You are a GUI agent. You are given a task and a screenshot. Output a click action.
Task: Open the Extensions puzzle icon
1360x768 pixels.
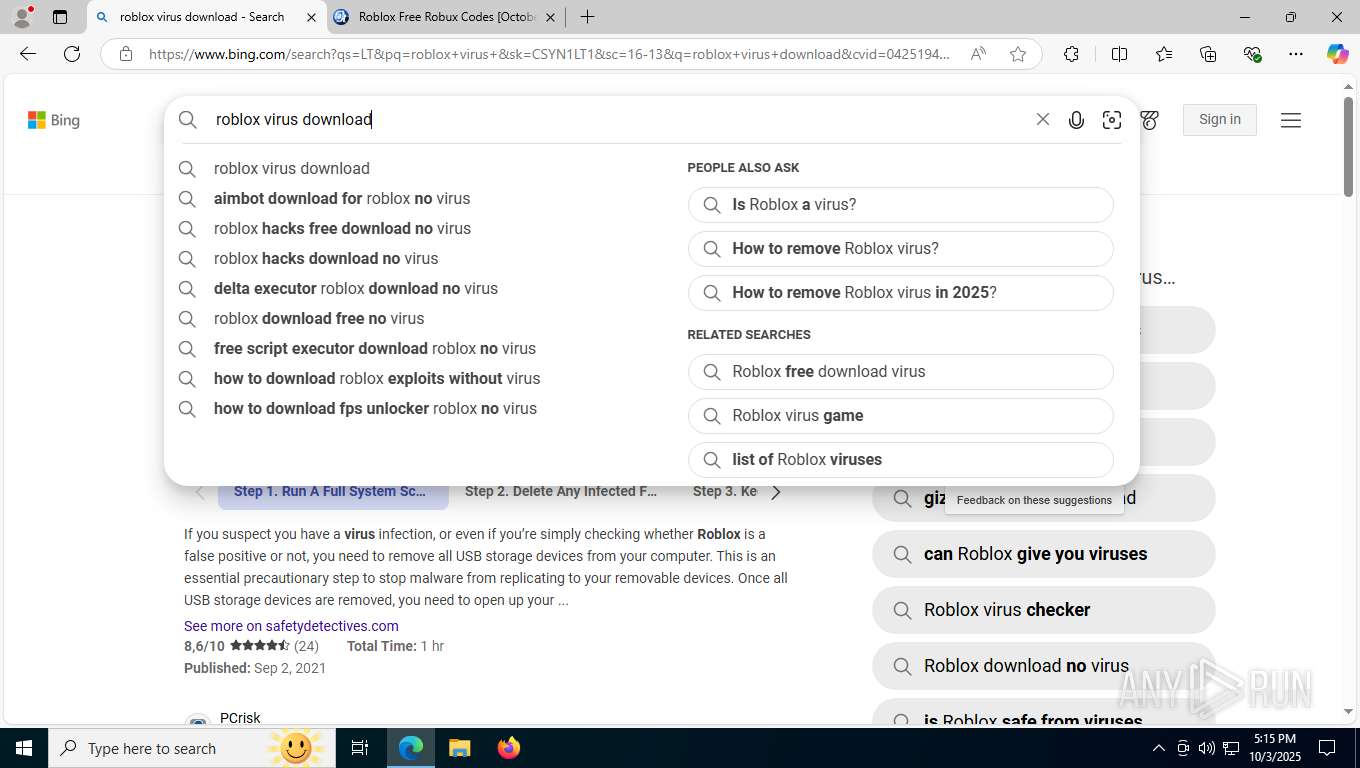(1071, 54)
